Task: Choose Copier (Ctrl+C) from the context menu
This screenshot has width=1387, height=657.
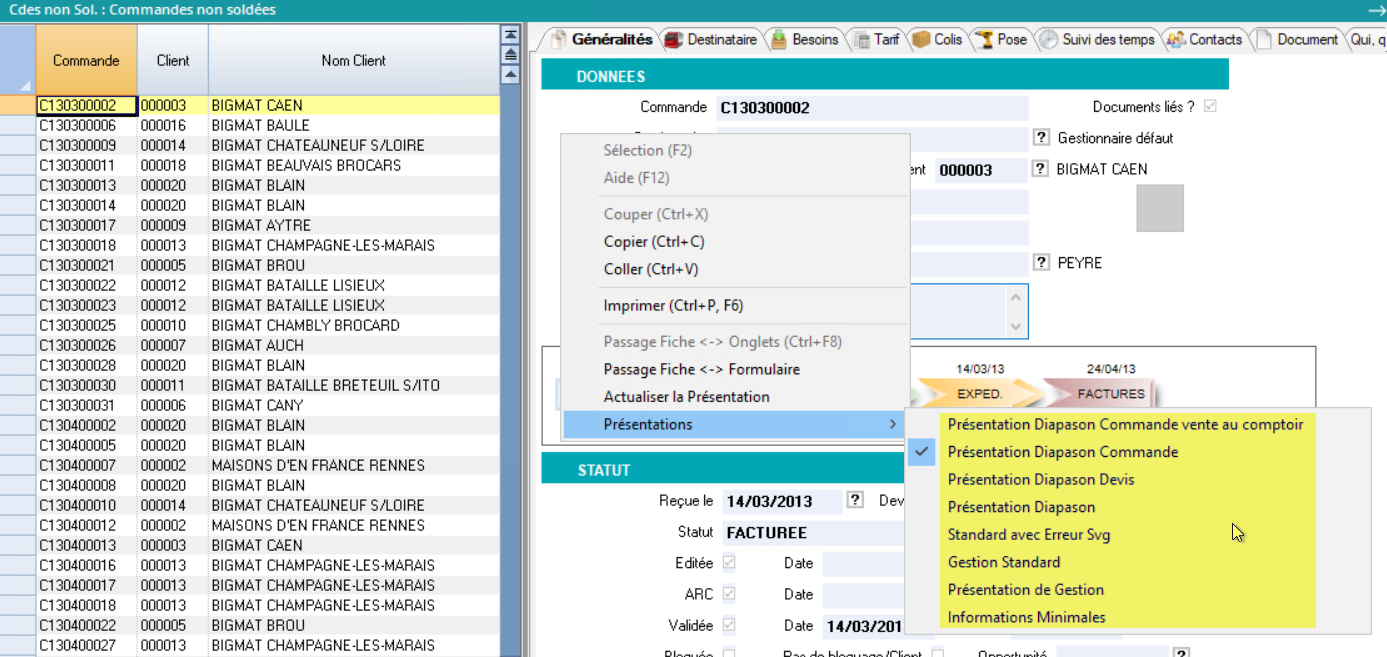Action: 654,242
